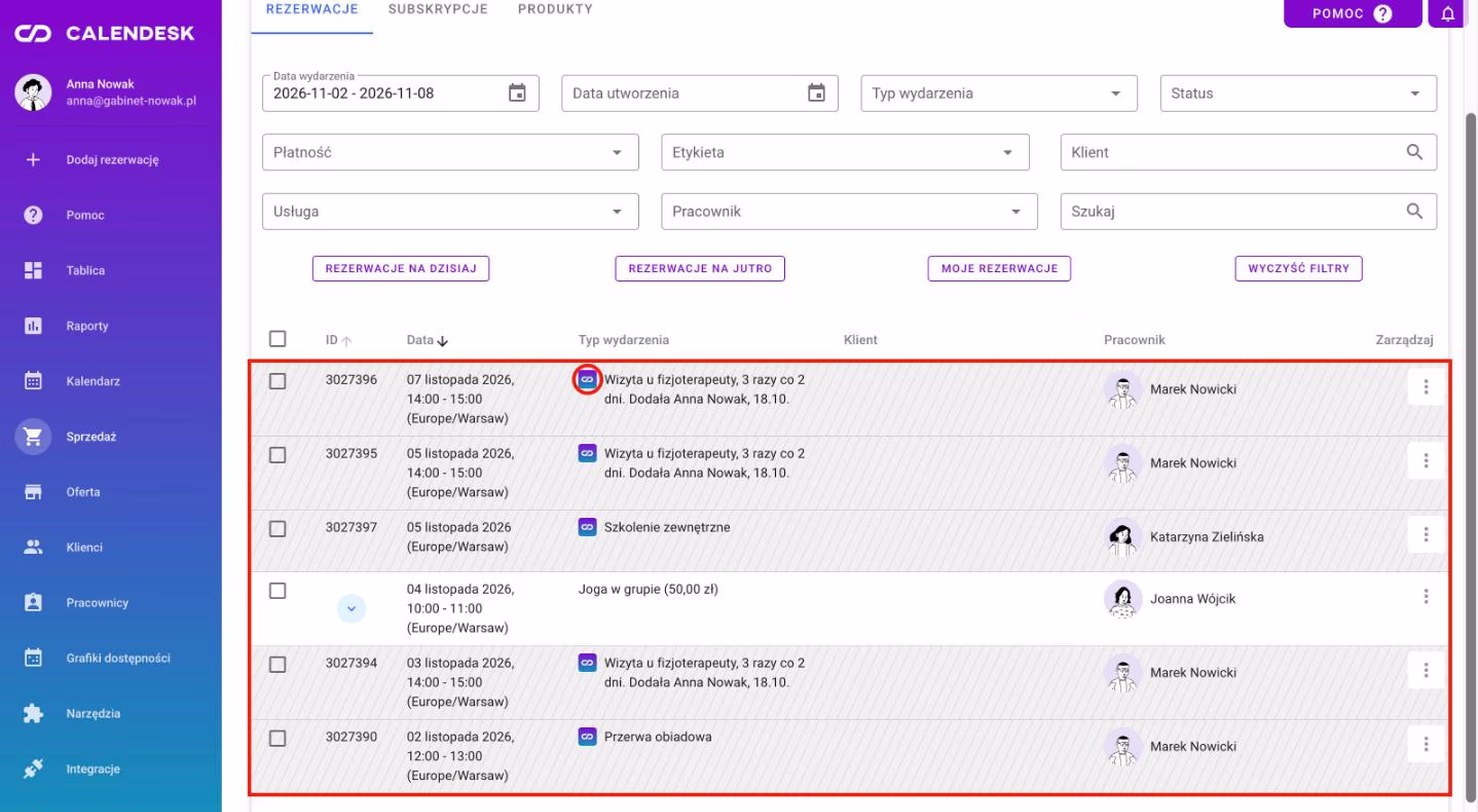Click the Wyczyść filtry button
Screen dimensions: 1478x812
1299,268
